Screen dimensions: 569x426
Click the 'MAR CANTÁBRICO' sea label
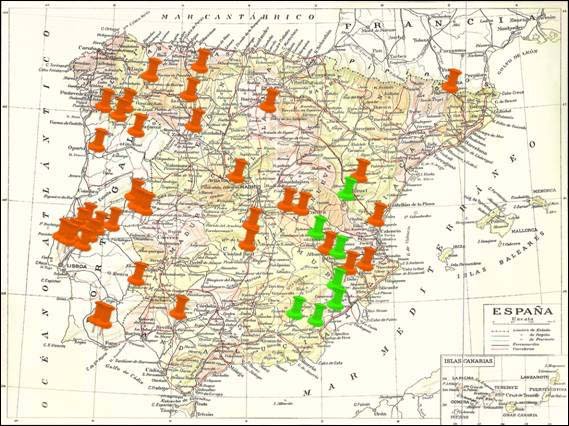tap(239, 17)
